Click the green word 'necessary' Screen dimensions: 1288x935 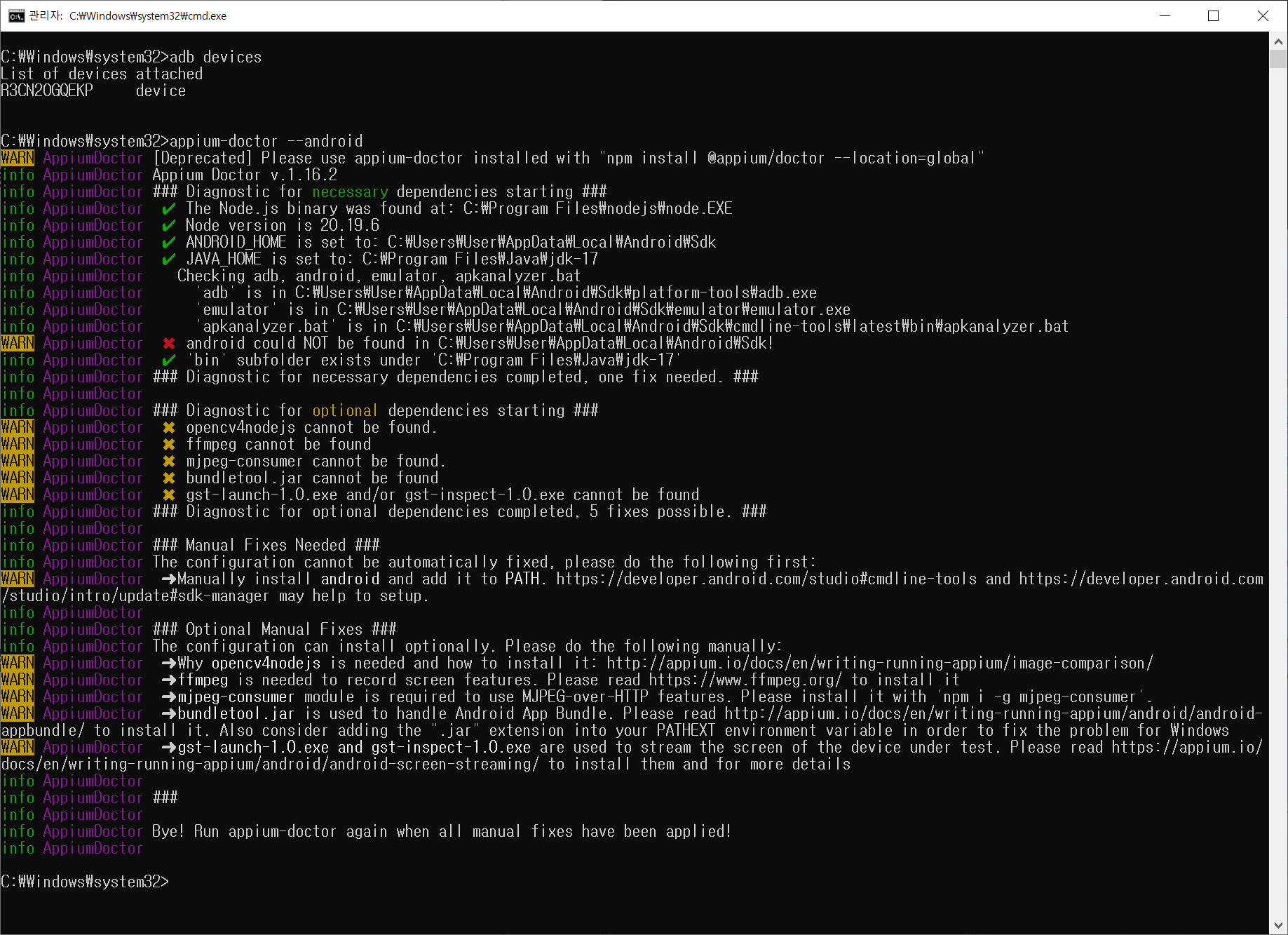(x=350, y=191)
